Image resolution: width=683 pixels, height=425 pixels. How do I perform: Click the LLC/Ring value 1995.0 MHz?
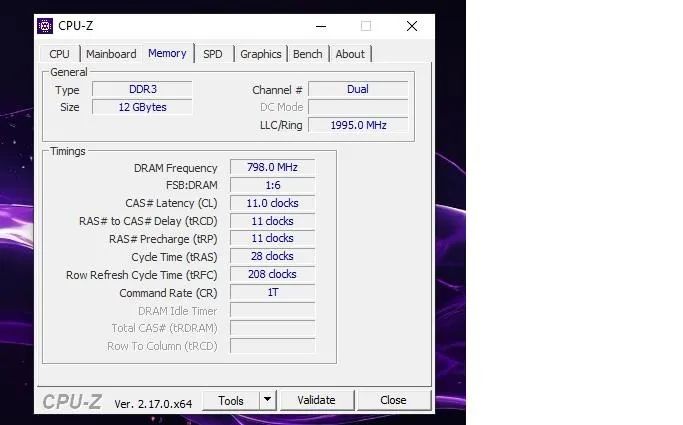358,125
